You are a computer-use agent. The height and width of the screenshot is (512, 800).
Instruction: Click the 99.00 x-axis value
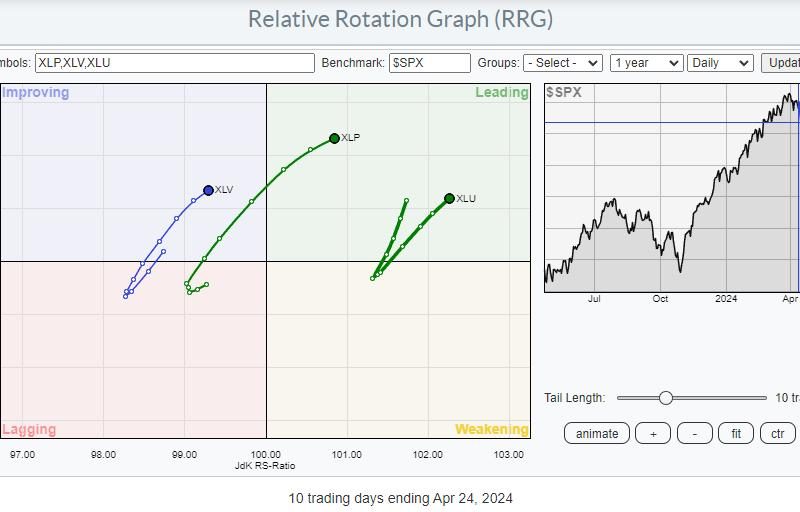(185, 454)
